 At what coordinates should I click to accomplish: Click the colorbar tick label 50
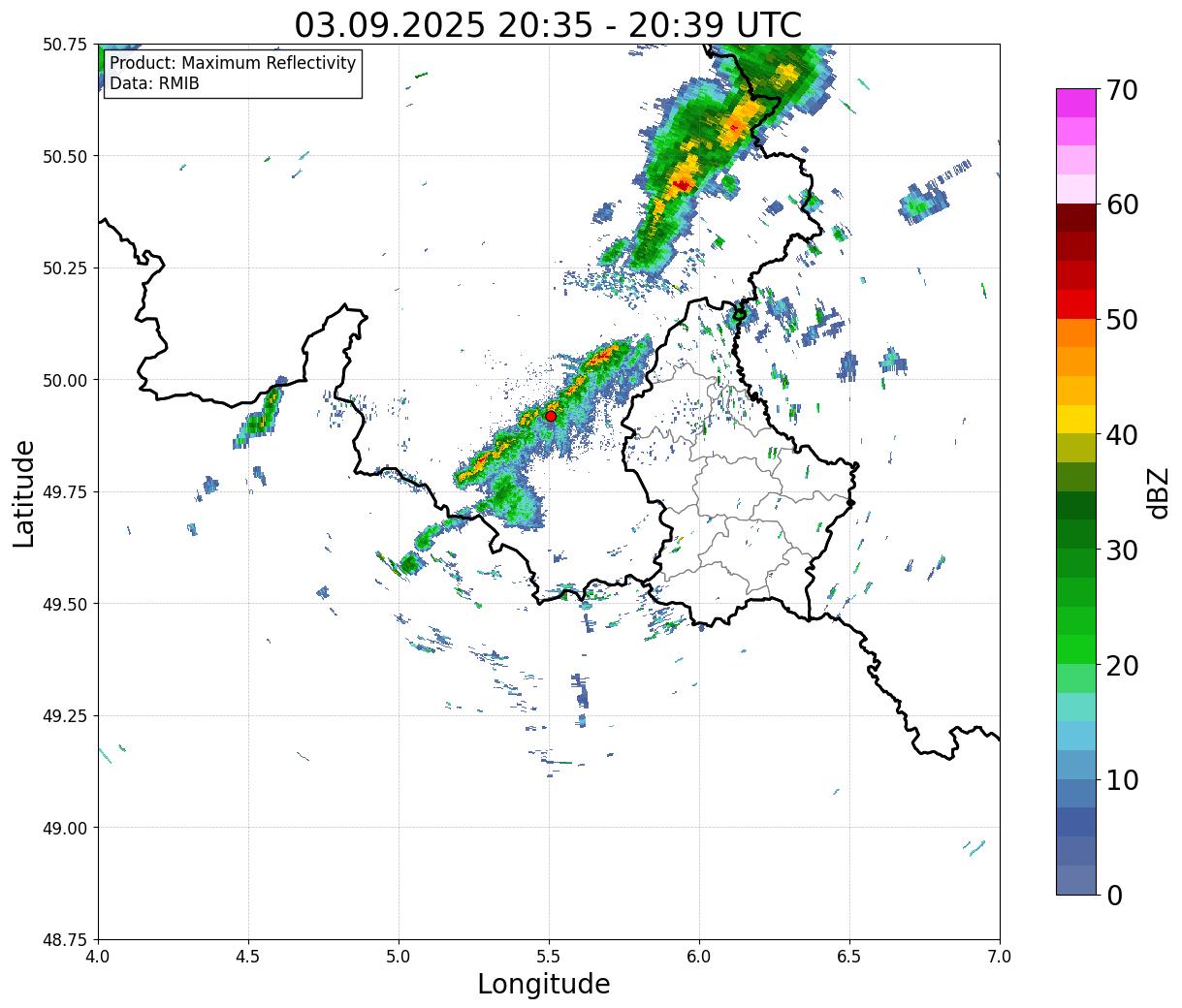[1121, 320]
